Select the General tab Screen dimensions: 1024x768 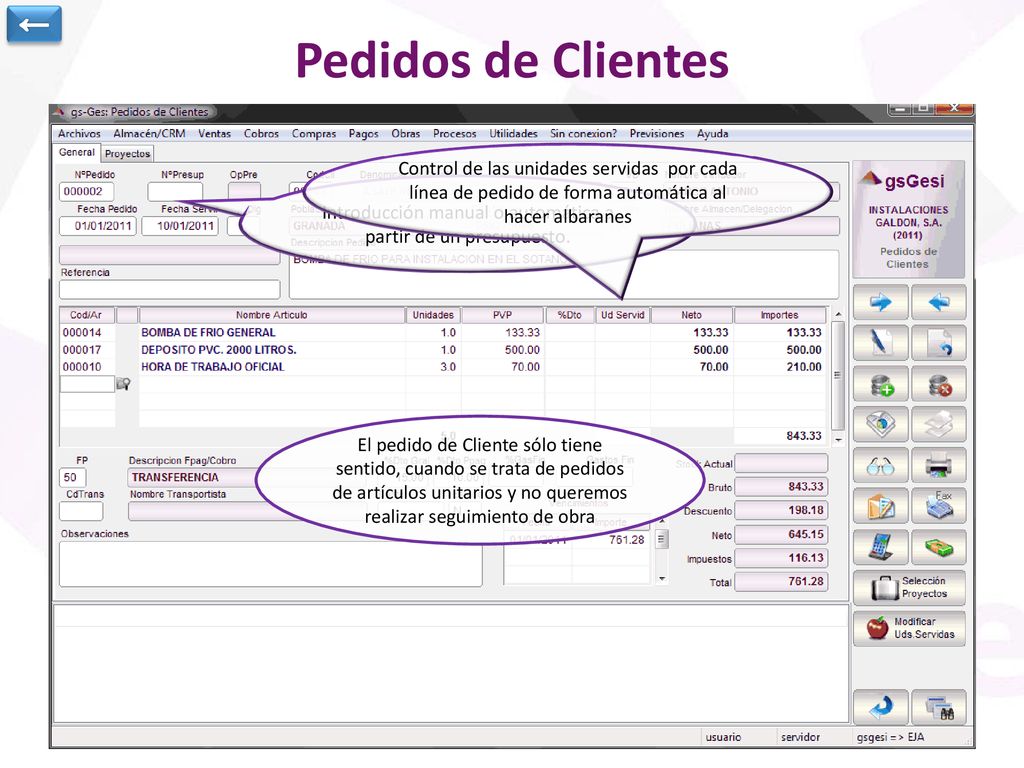coord(76,152)
